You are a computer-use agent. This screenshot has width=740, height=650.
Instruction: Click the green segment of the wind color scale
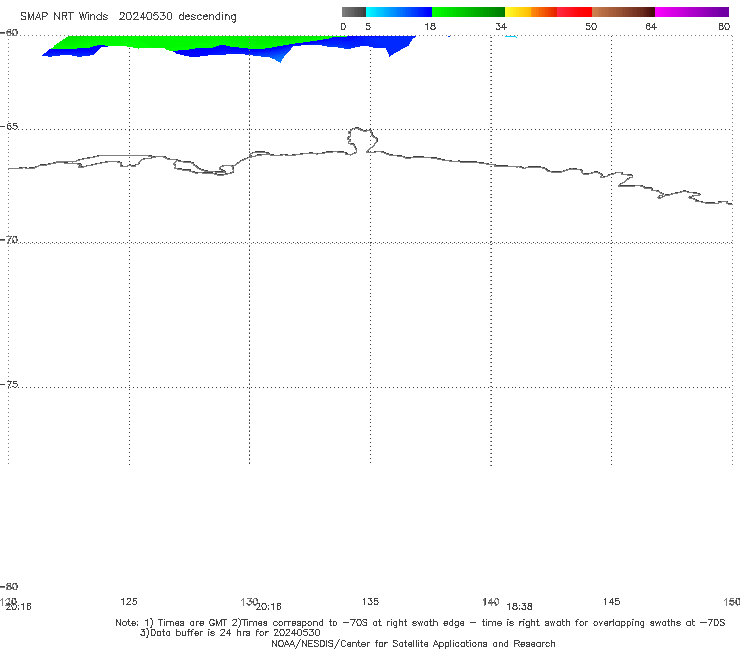pos(468,12)
